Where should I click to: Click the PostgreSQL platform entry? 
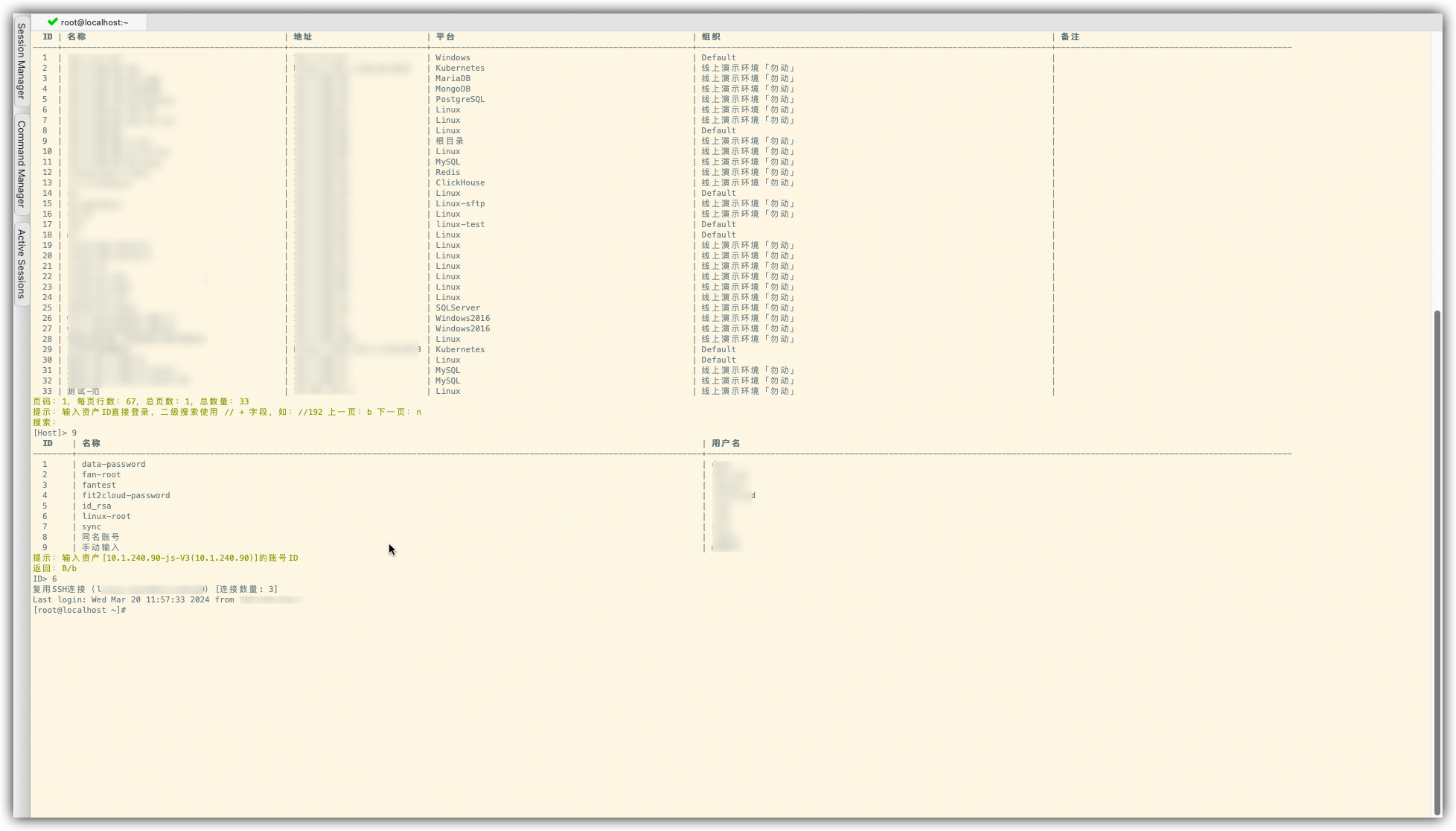(460, 99)
